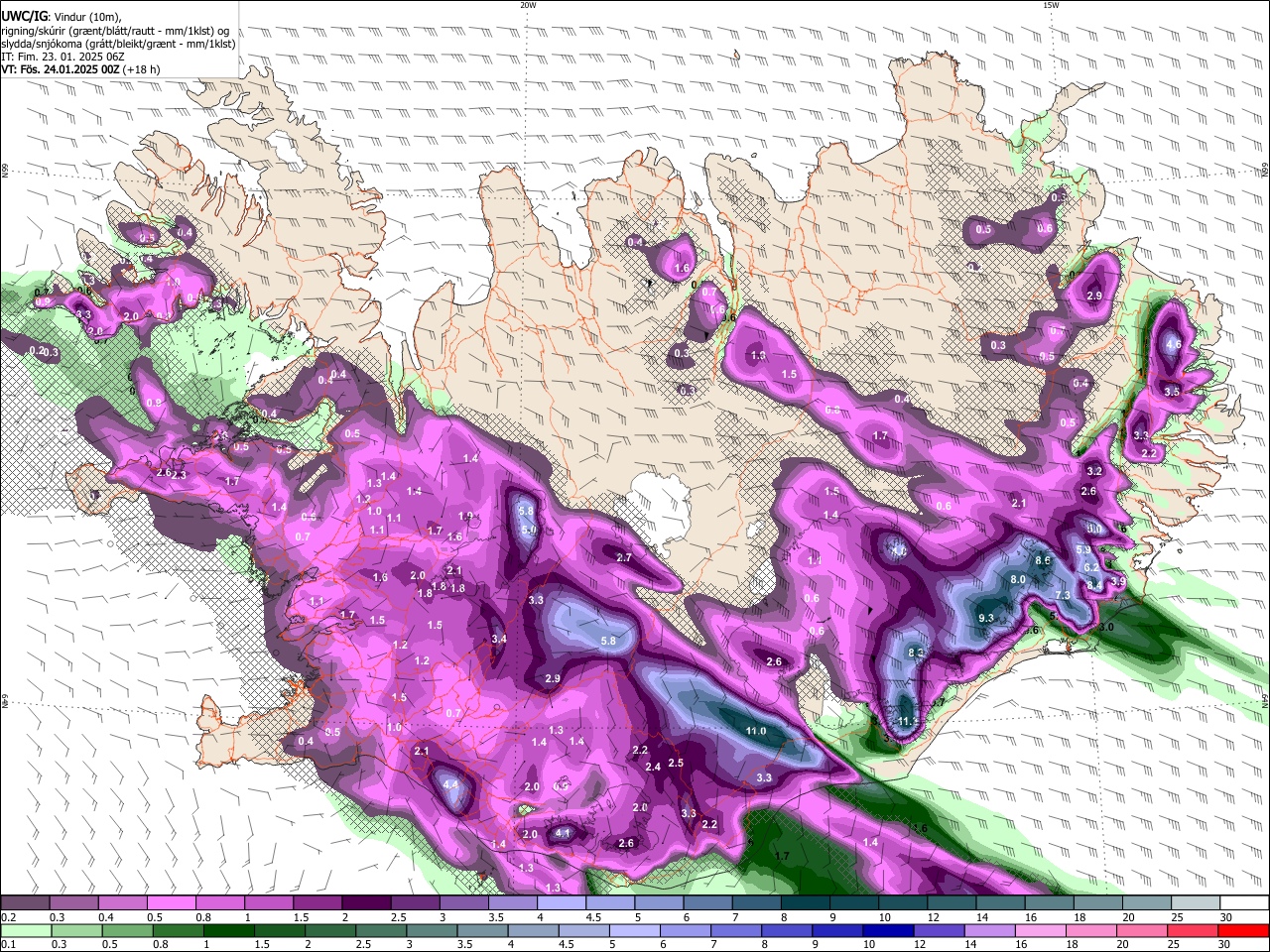Viewport: 1270px width, 952px height.
Task: Pick the periwinkle swatch labeled 5 in rain legend
Action: pyautogui.click(x=633, y=931)
